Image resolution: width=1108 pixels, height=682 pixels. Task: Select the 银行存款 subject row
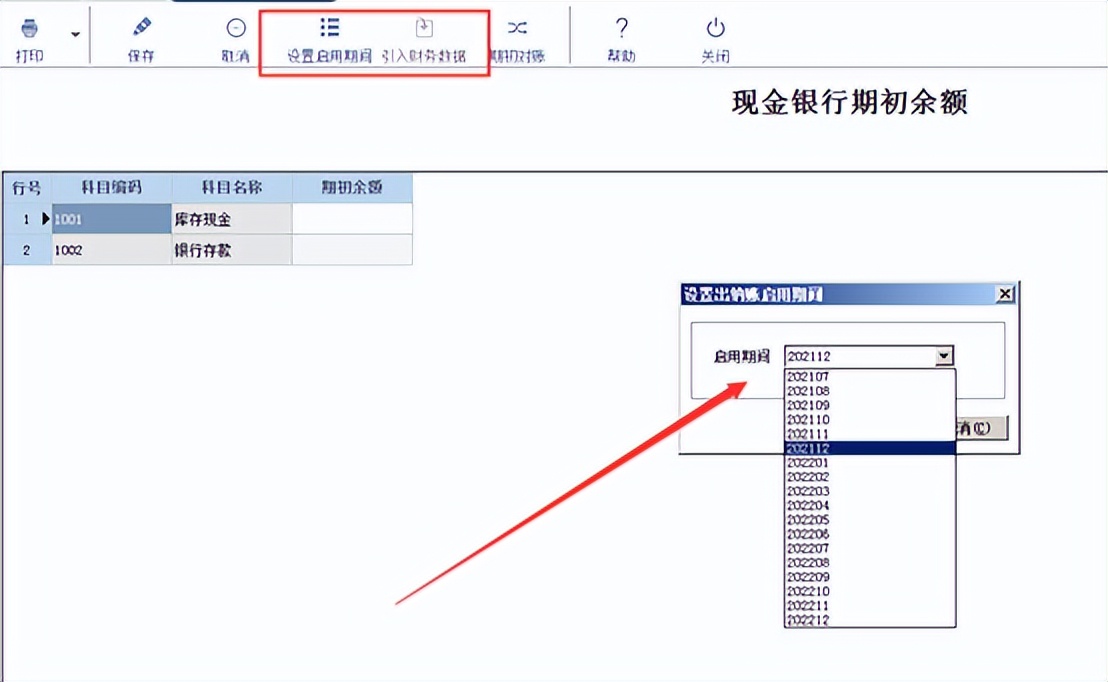click(x=230, y=251)
